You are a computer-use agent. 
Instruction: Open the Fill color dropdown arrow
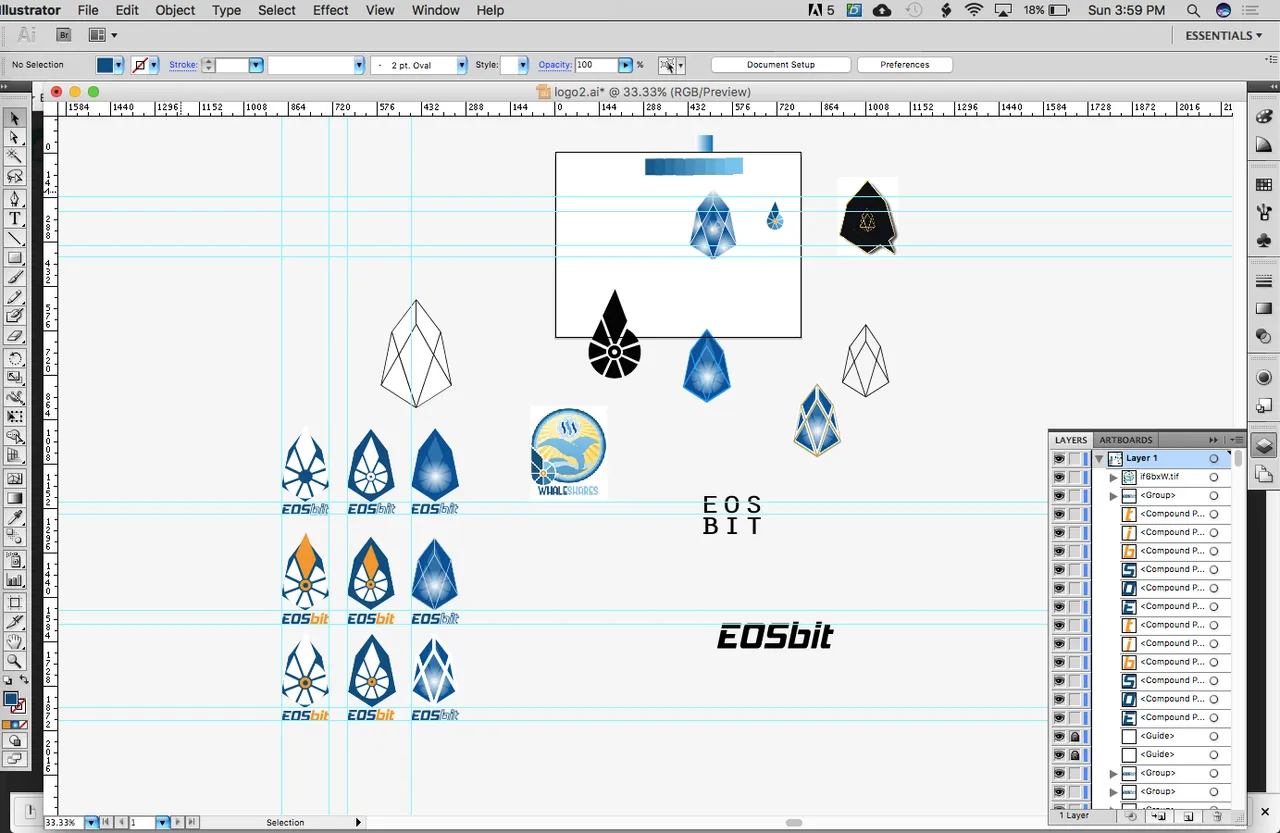pos(119,65)
